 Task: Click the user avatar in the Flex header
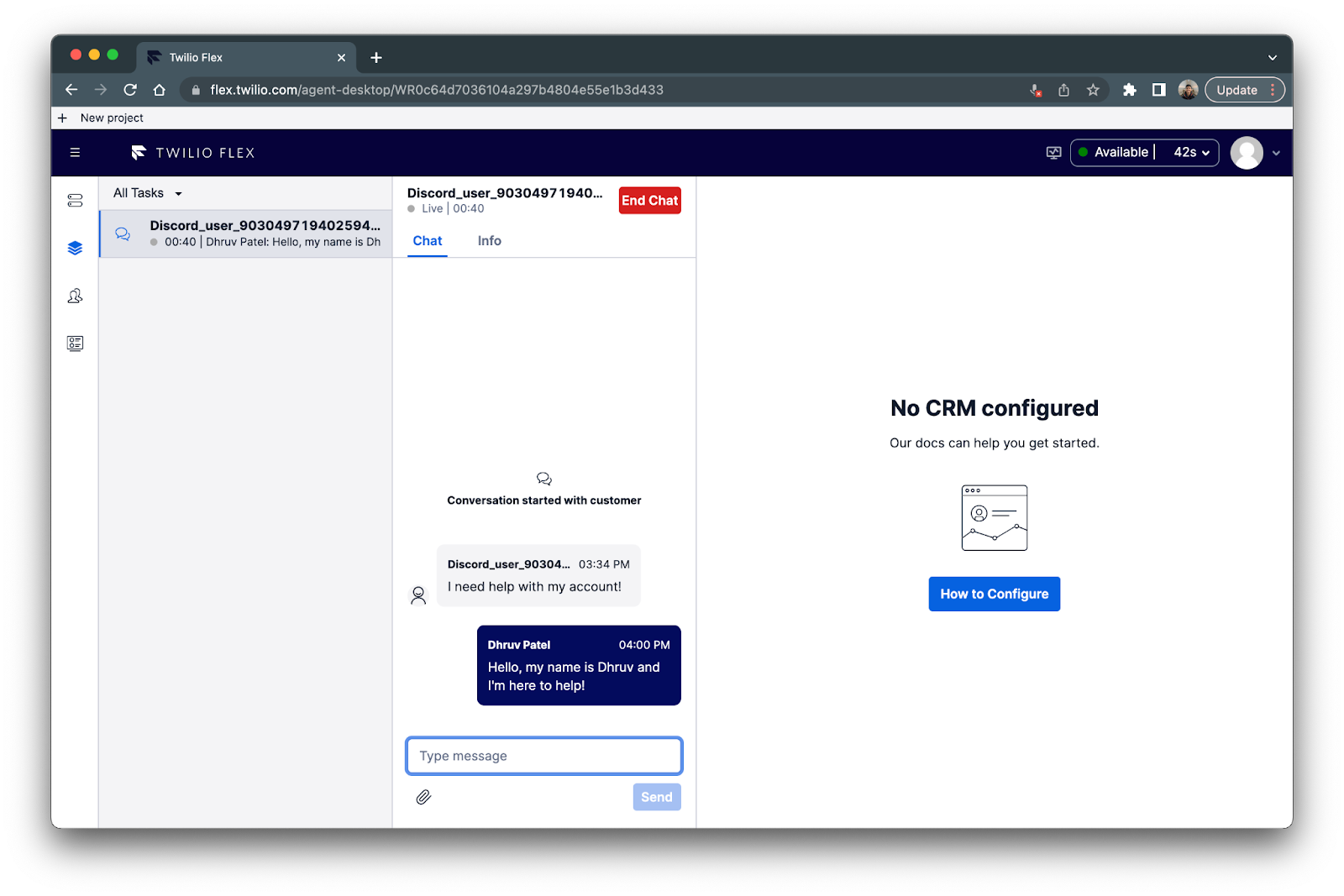pos(1247,153)
